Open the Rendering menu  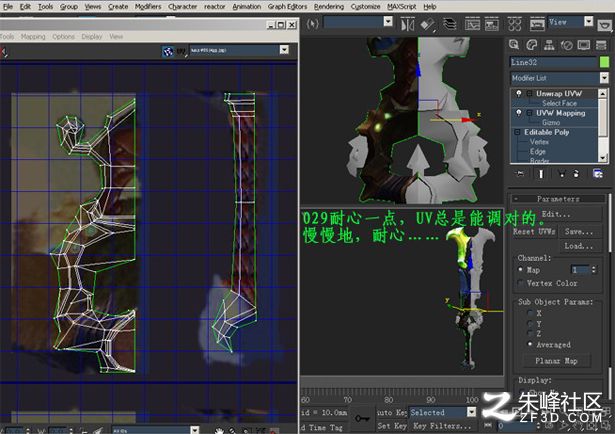[x=329, y=7]
